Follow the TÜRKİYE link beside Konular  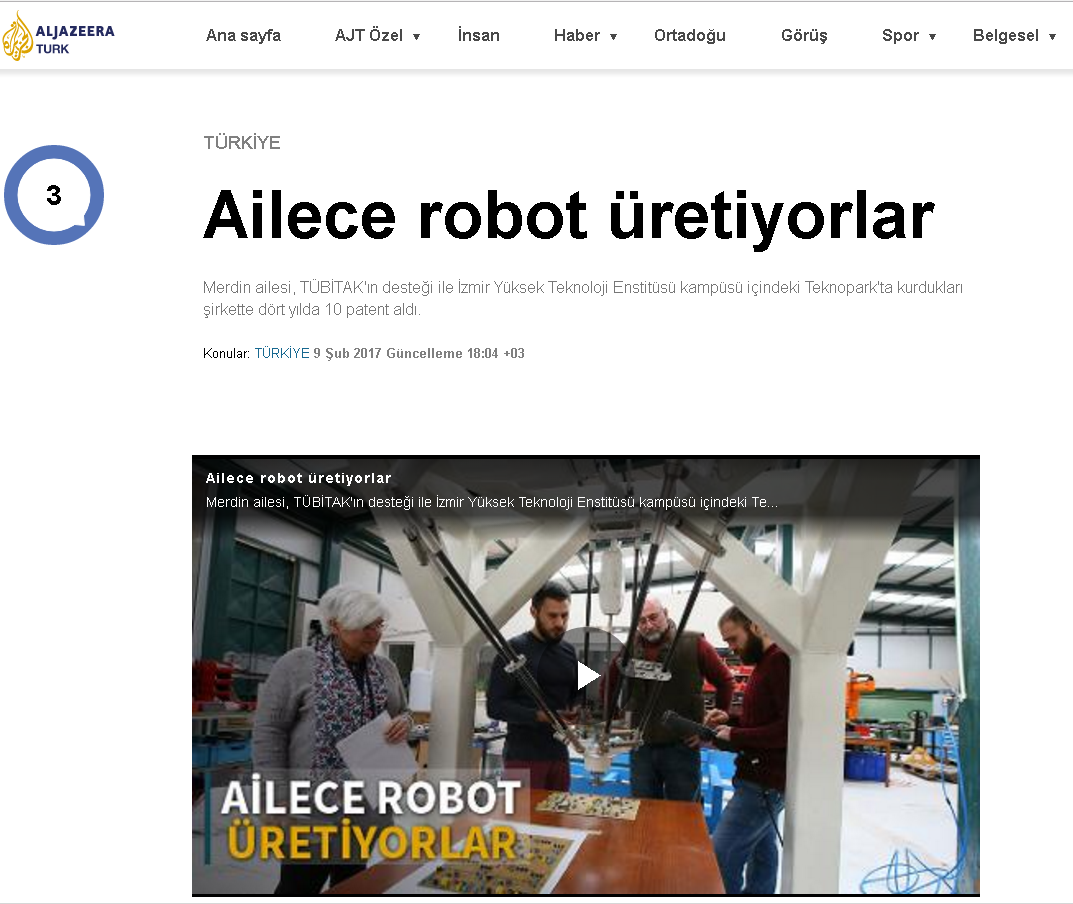(x=281, y=354)
